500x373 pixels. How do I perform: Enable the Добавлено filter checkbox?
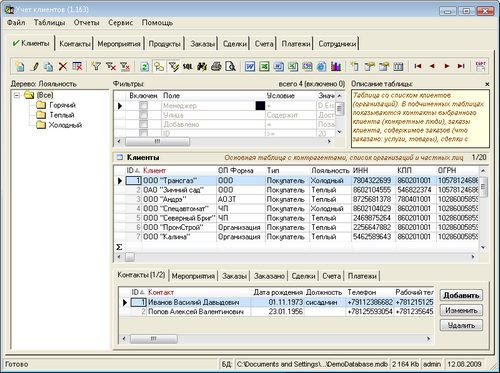143,124
